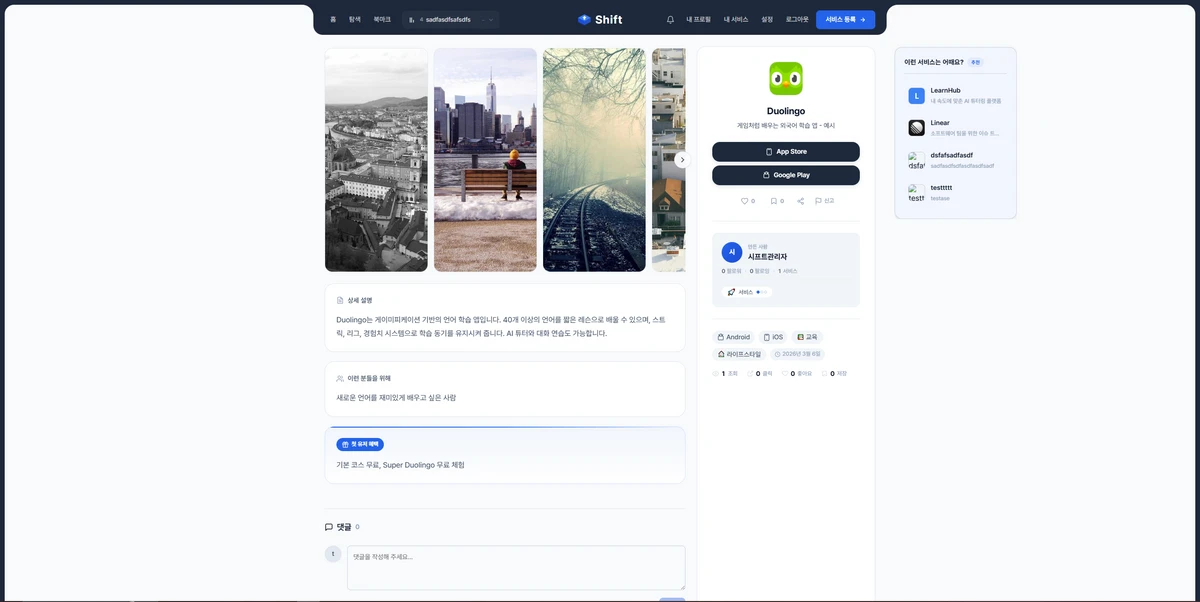1200x602 pixels.
Task: Click the 시프트관리자 blue avatar
Action: click(x=732, y=252)
